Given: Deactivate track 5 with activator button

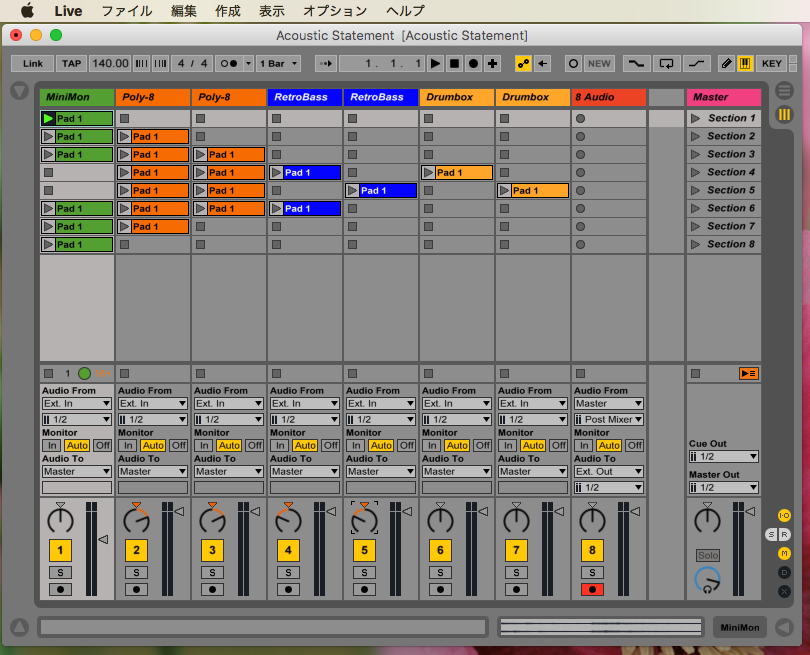Looking at the screenshot, I should (364, 550).
